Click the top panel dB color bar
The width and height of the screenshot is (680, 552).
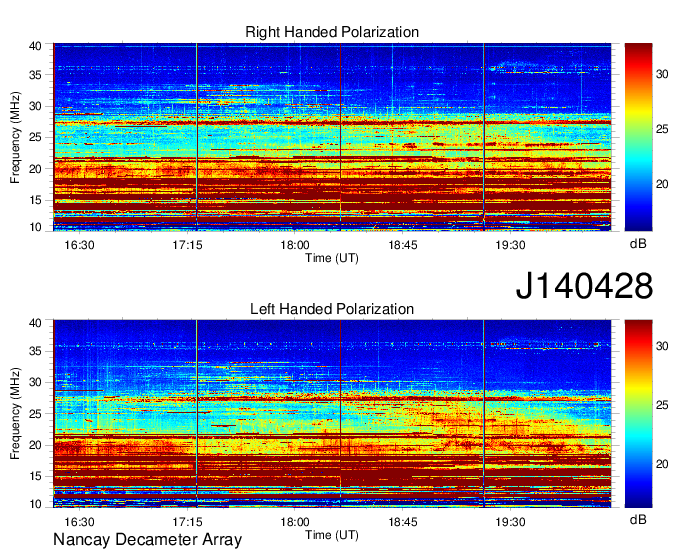pyautogui.click(x=638, y=137)
